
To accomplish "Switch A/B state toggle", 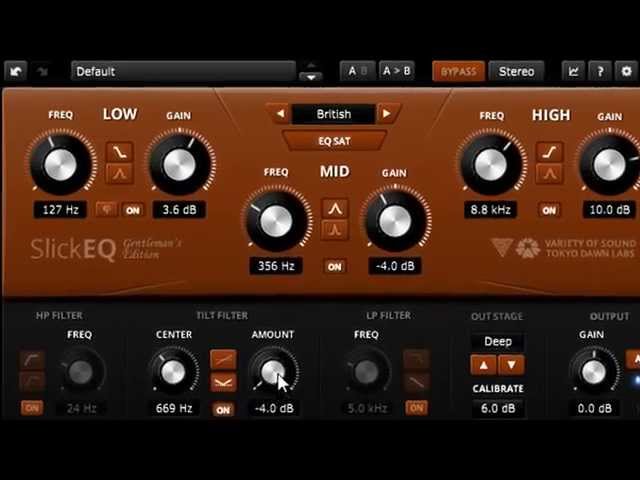I will tap(357, 71).
